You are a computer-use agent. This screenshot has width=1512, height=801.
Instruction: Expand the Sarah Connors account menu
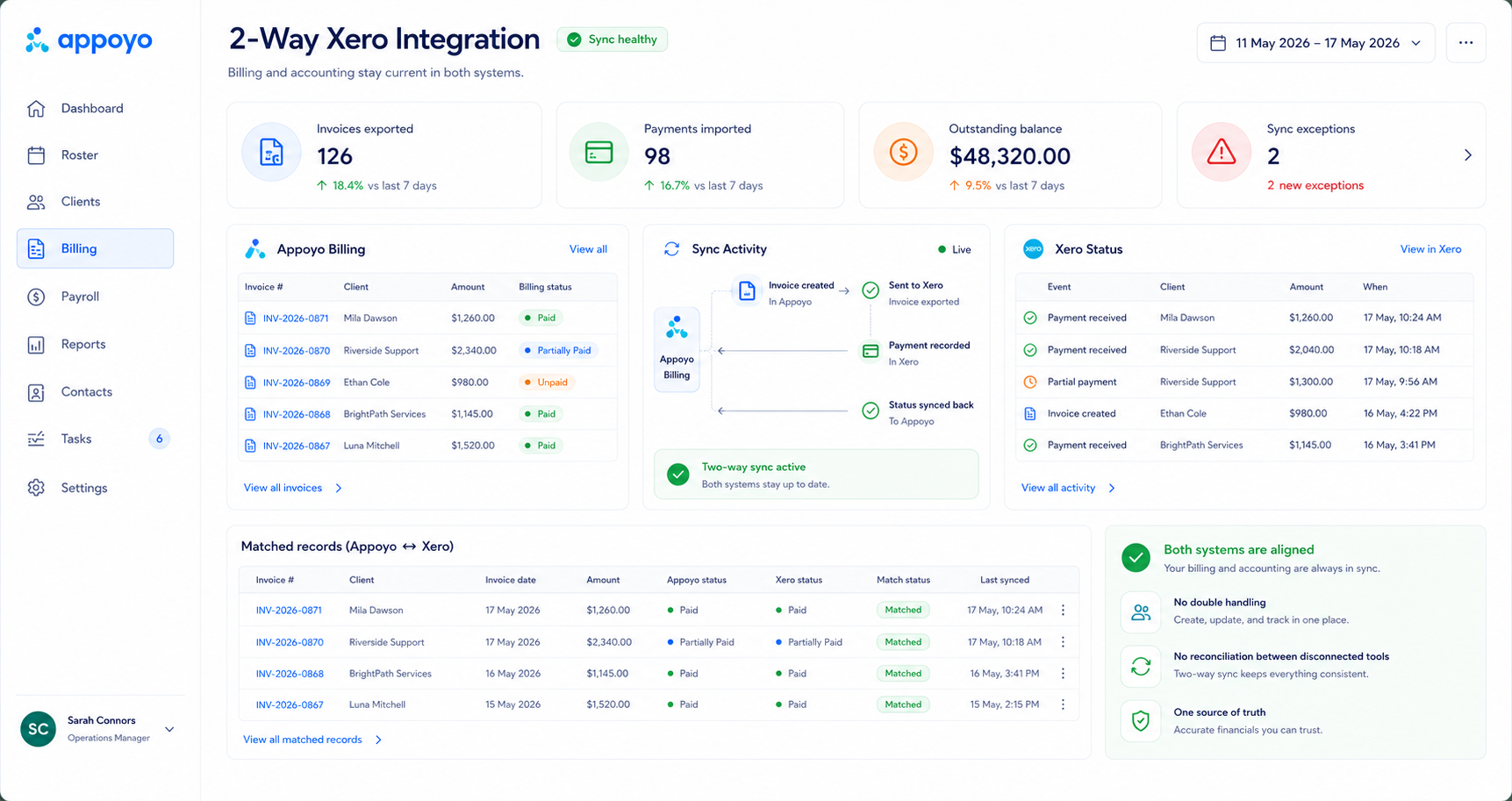coord(169,729)
